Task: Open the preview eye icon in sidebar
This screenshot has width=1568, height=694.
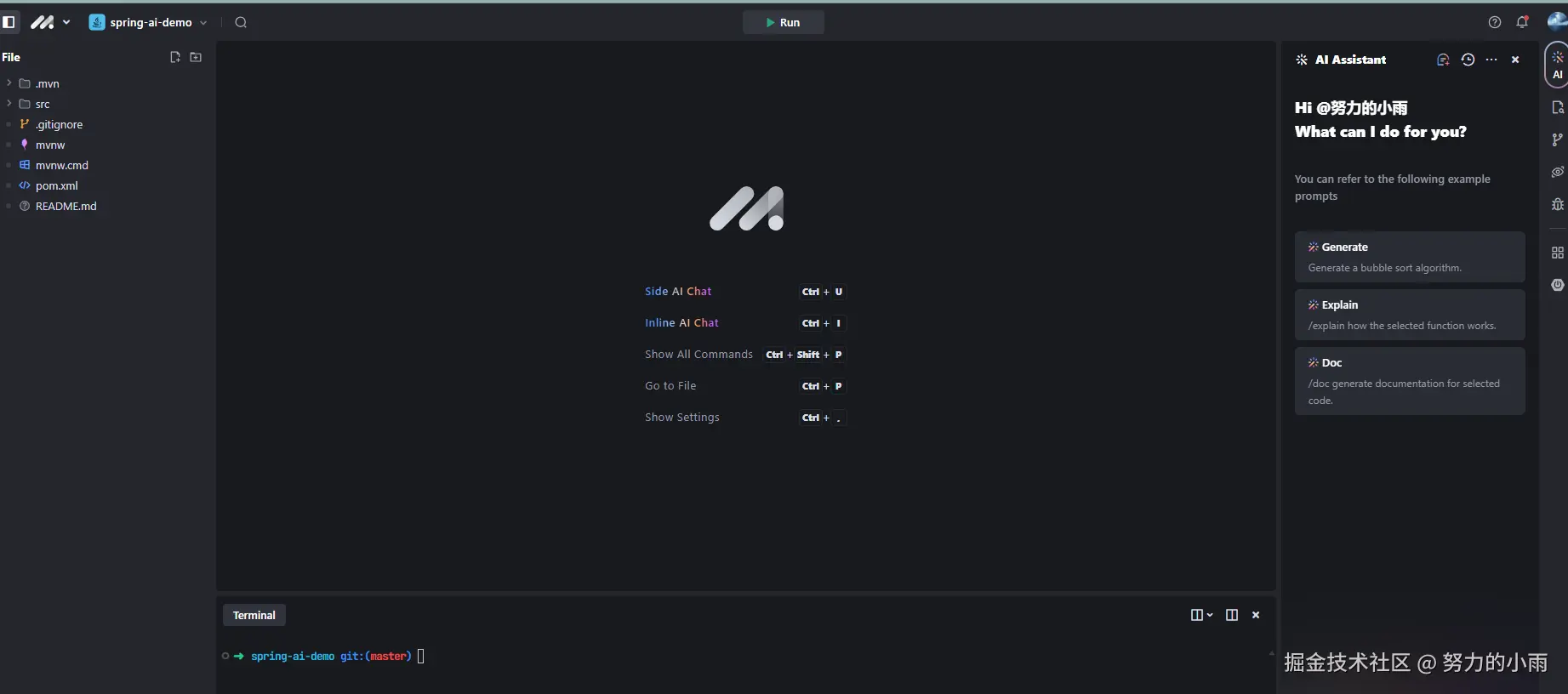Action: click(x=1557, y=172)
